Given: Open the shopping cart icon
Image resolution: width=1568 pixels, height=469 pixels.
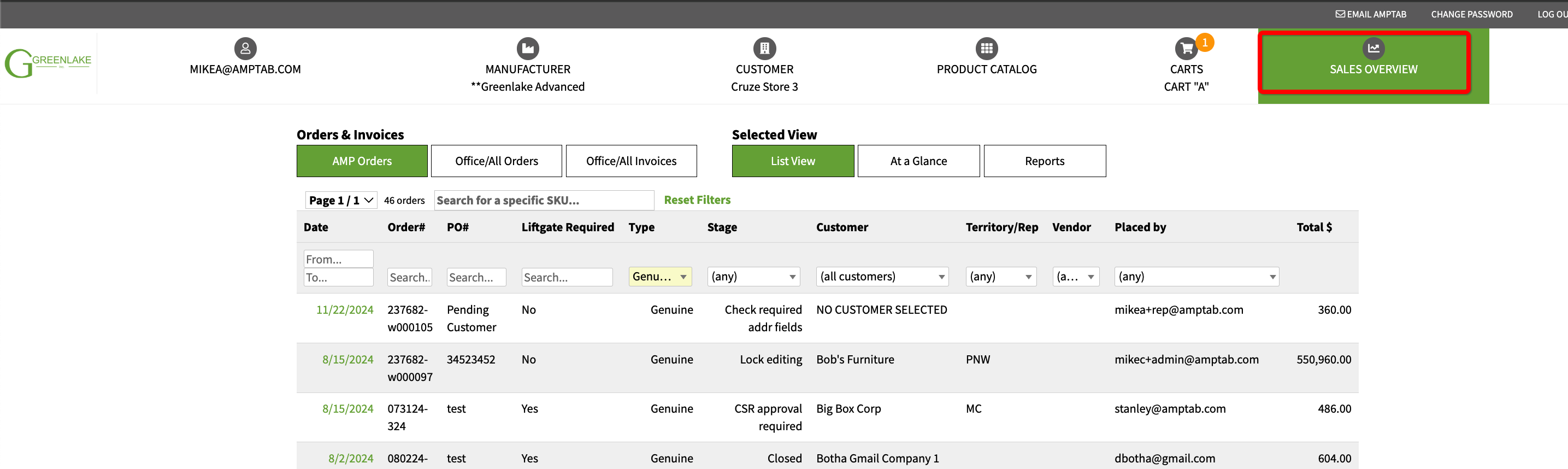Looking at the screenshot, I should (x=1186, y=48).
